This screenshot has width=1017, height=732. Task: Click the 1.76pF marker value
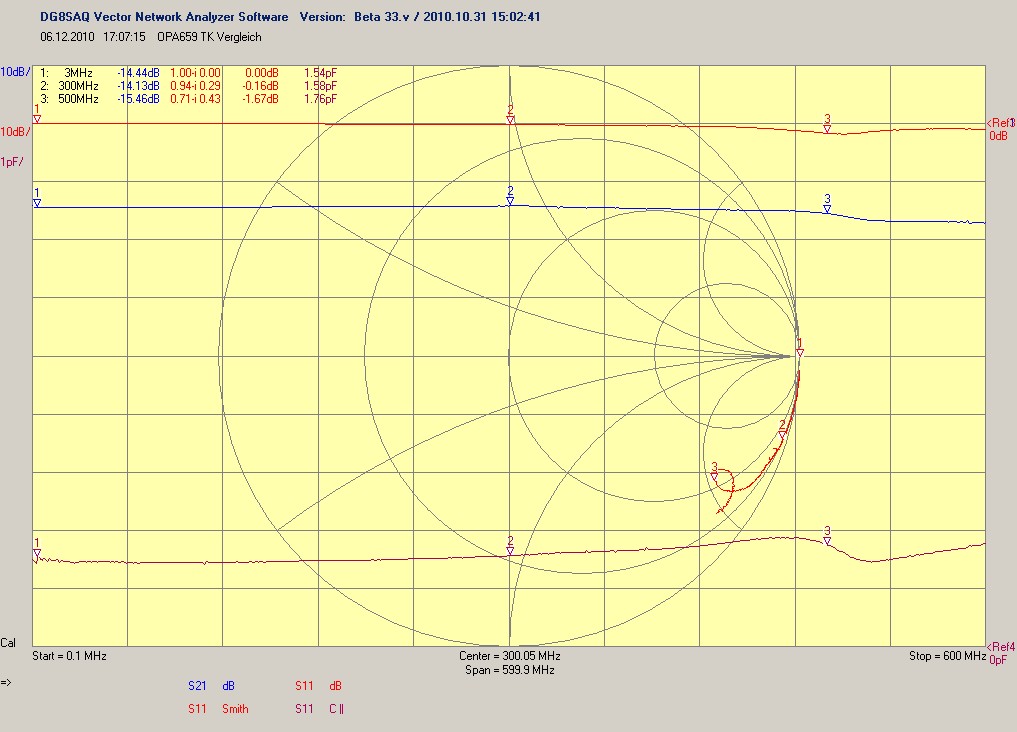click(320, 99)
